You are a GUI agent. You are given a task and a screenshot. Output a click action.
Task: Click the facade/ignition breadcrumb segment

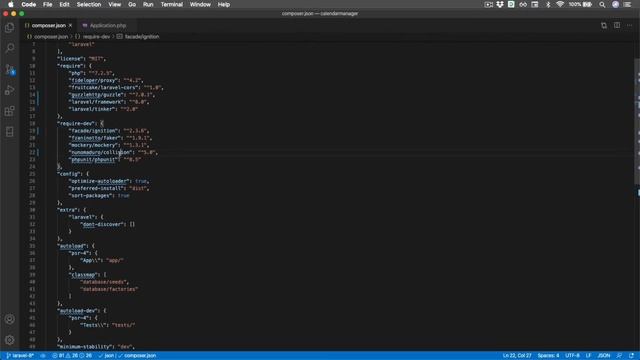click(x=138, y=36)
